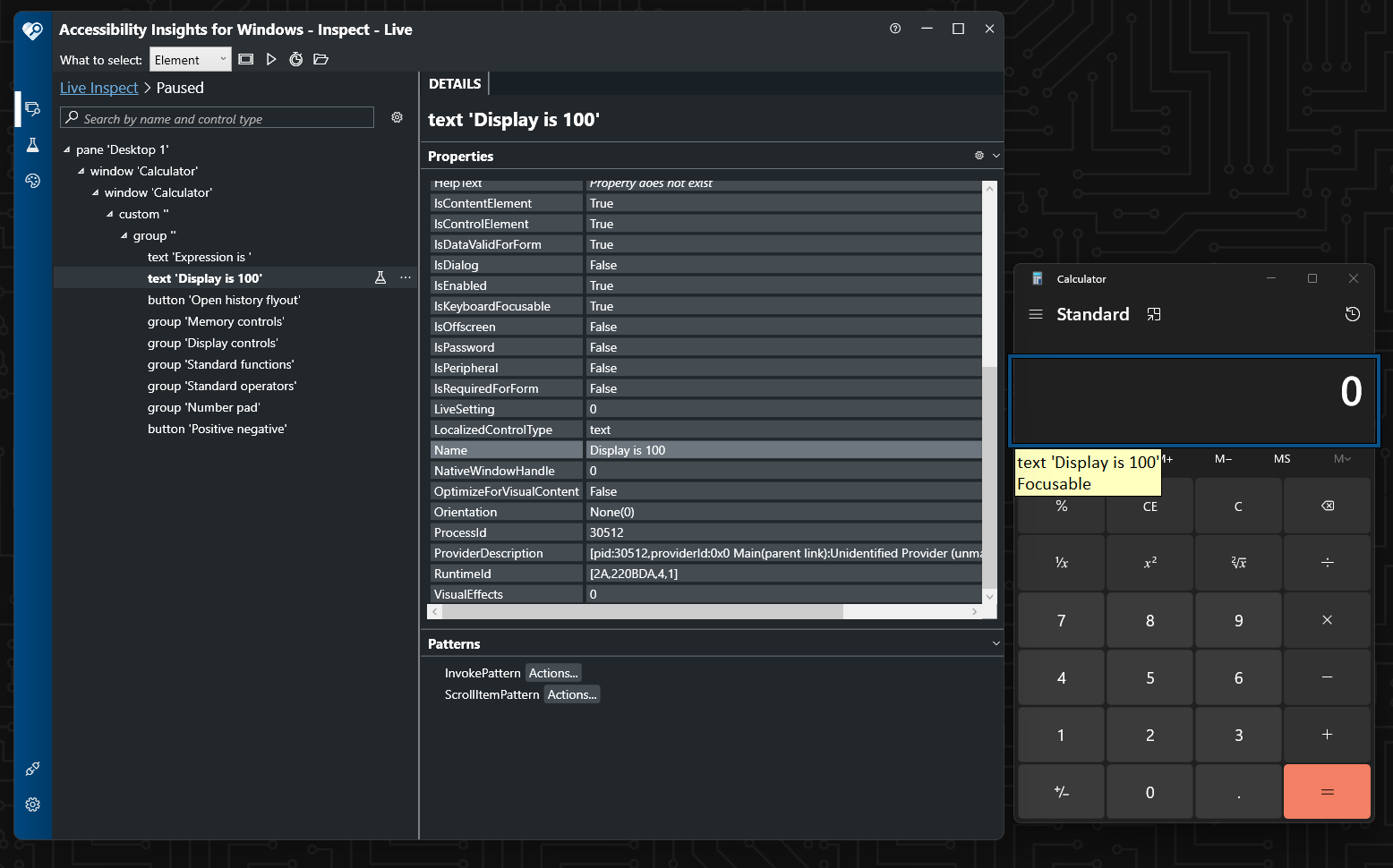Collapse the unnamed group tree node
This screenshot has width=1393, height=868.
click(124, 236)
